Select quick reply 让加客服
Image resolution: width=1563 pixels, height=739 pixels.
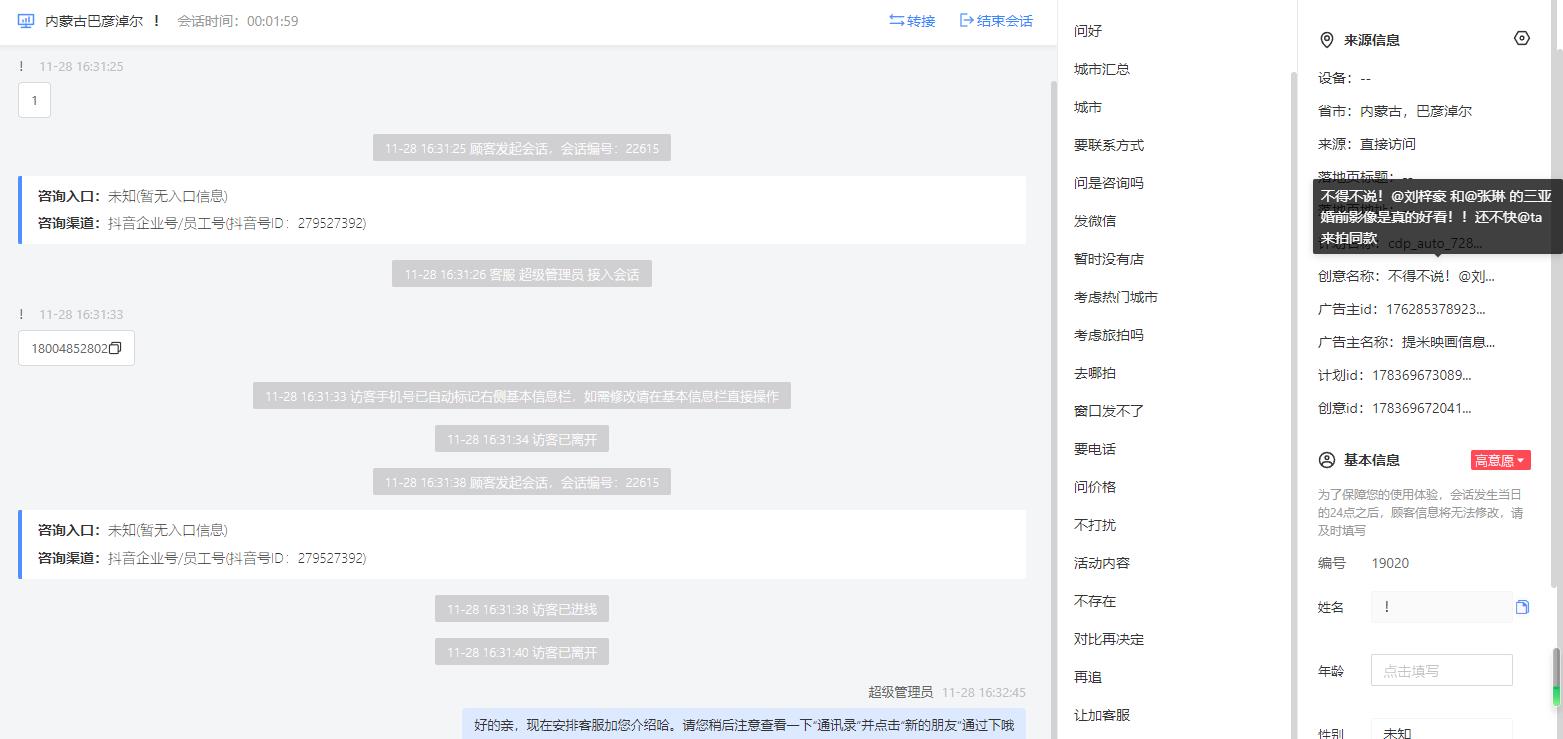coord(1102,715)
